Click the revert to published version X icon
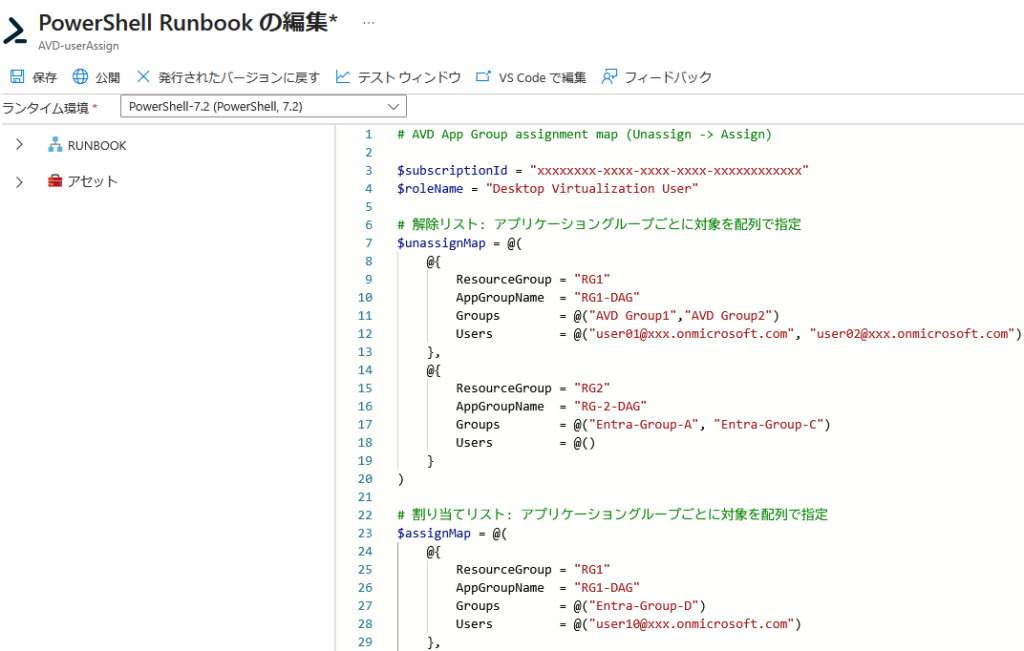Viewport: 1024px width, 651px height. pos(143,77)
